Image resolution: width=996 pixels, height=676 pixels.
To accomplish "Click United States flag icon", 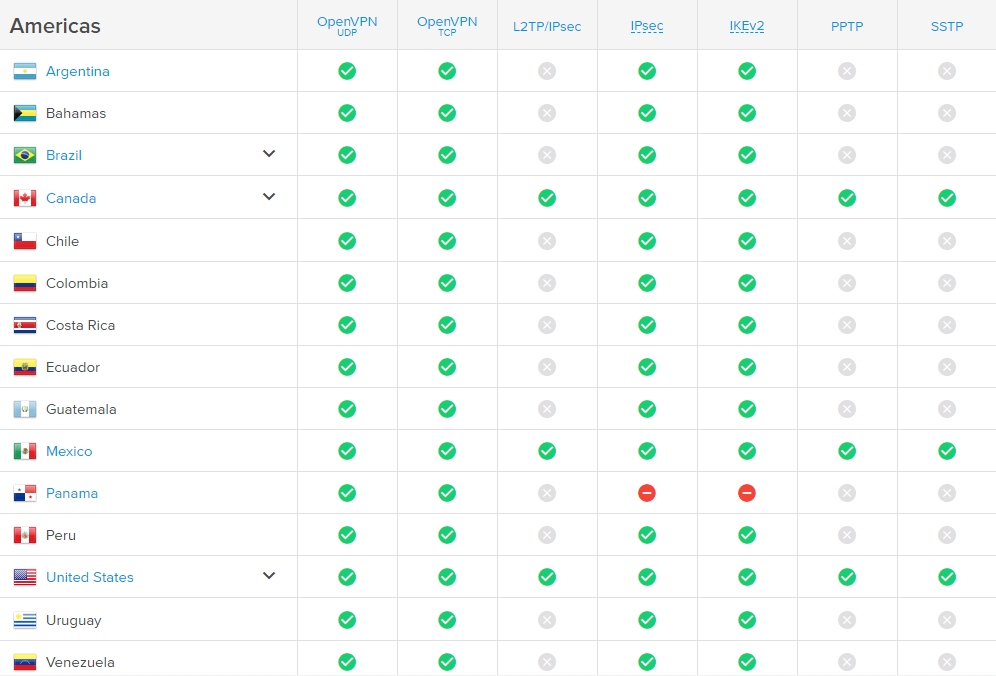I will [25, 577].
